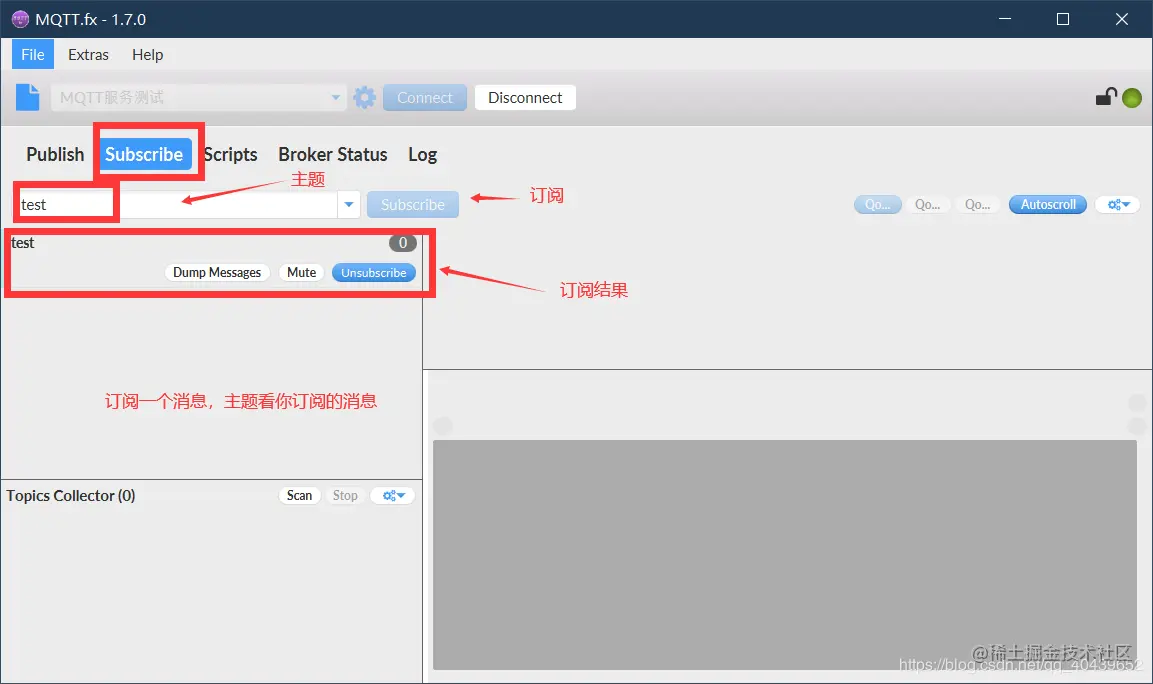Click the open padlock security icon
This screenshot has height=684, width=1153.
pos(1106,96)
